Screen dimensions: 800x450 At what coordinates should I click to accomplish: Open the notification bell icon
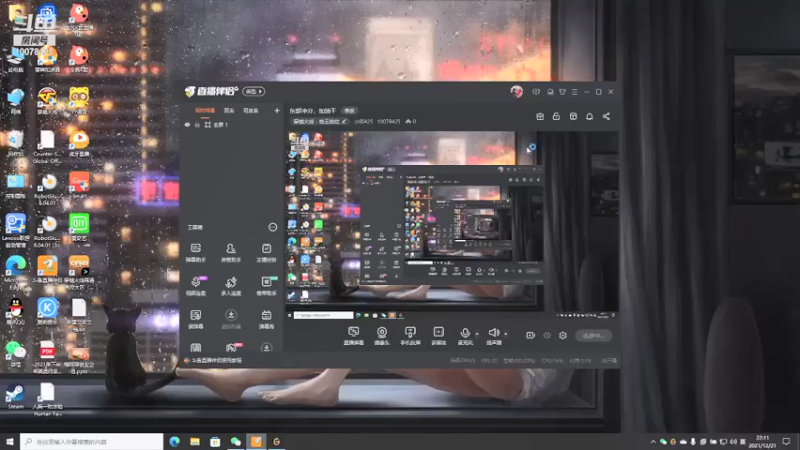pos(589,116)
